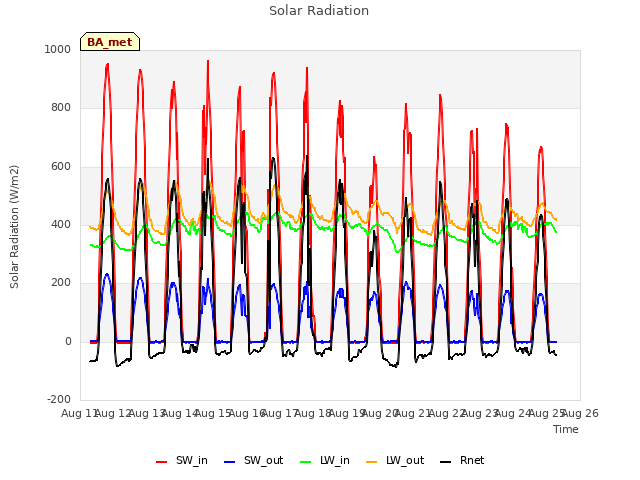640x480 pixels.
Task: Select the BA_met annotation label
Action: click(110, 42)
